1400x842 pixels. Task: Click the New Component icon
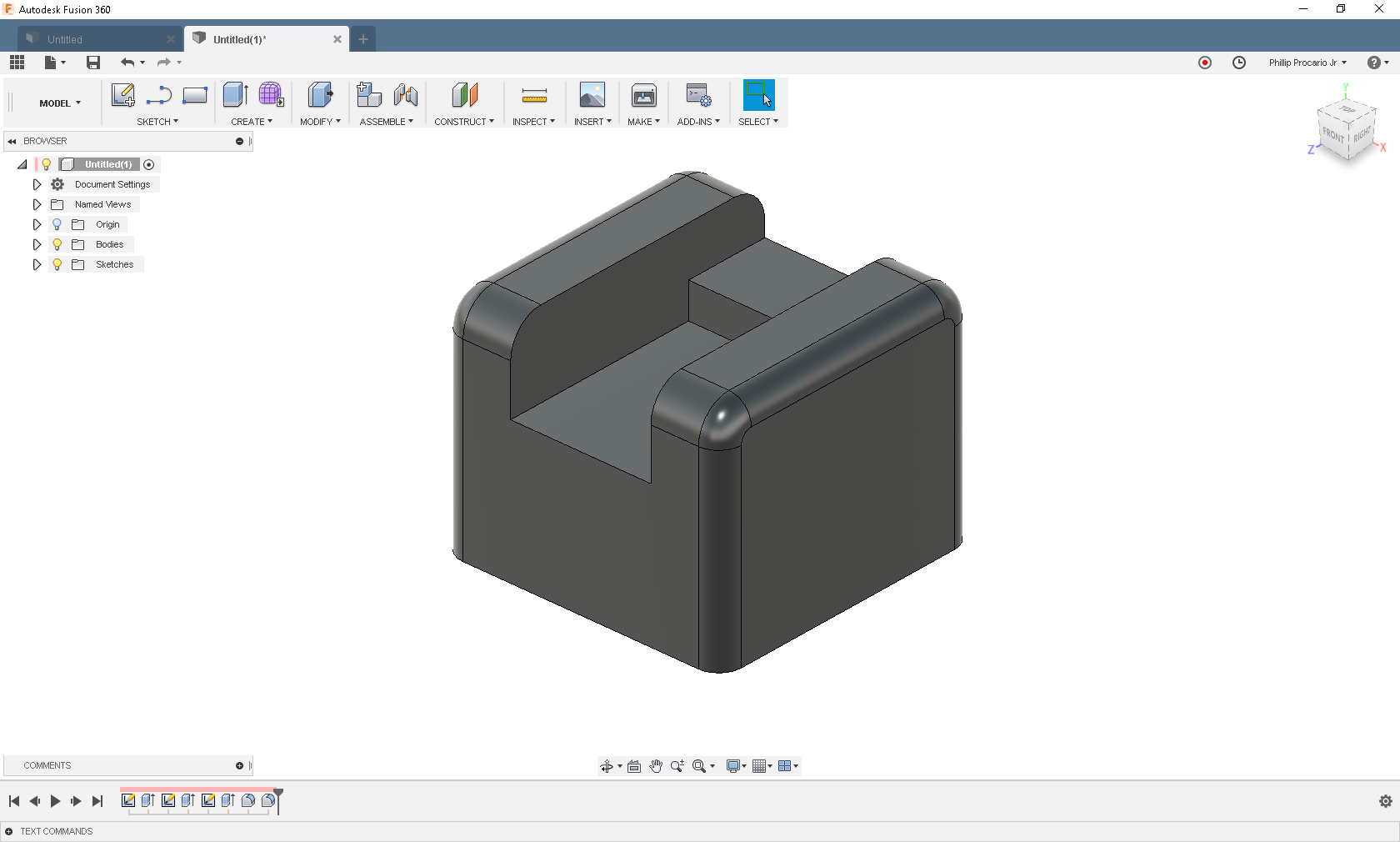(369, 95)
